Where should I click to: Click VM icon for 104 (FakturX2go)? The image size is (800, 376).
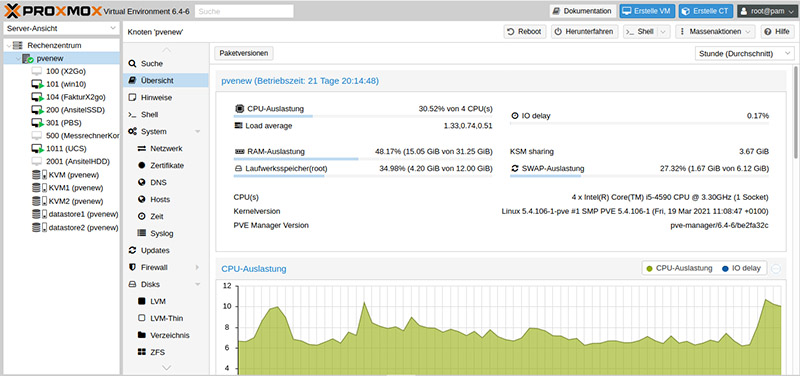click(x=37, y=97)
